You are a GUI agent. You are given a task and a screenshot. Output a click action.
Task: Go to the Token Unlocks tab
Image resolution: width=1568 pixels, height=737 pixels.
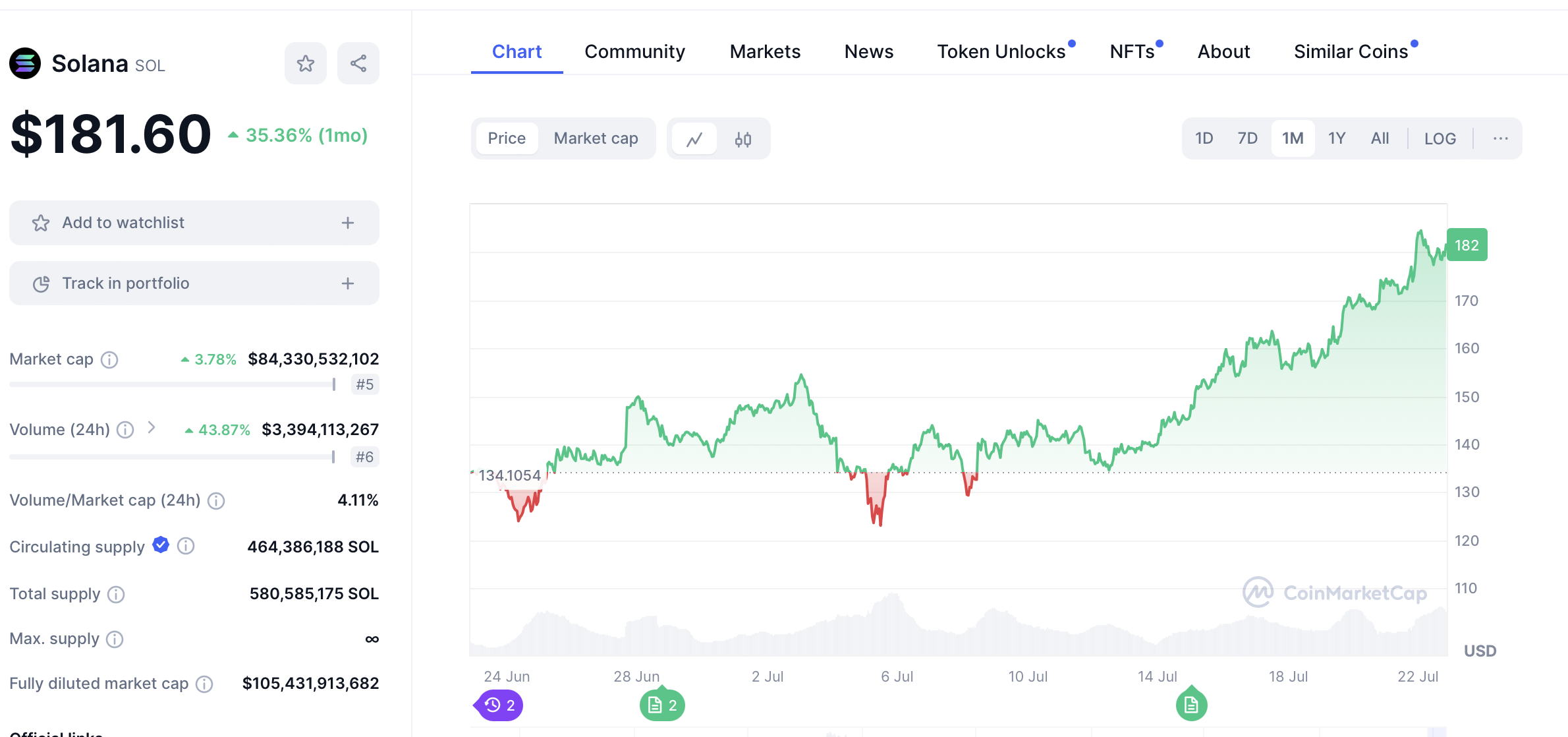click(1001, 51)
